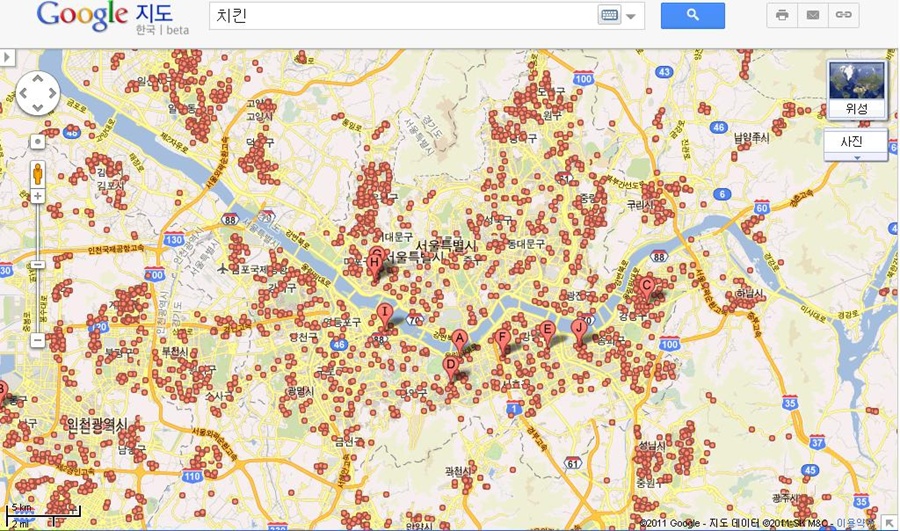This screenshot has width=900, height=531.
Task: Click route shield 37
Action: coord(817,442)
